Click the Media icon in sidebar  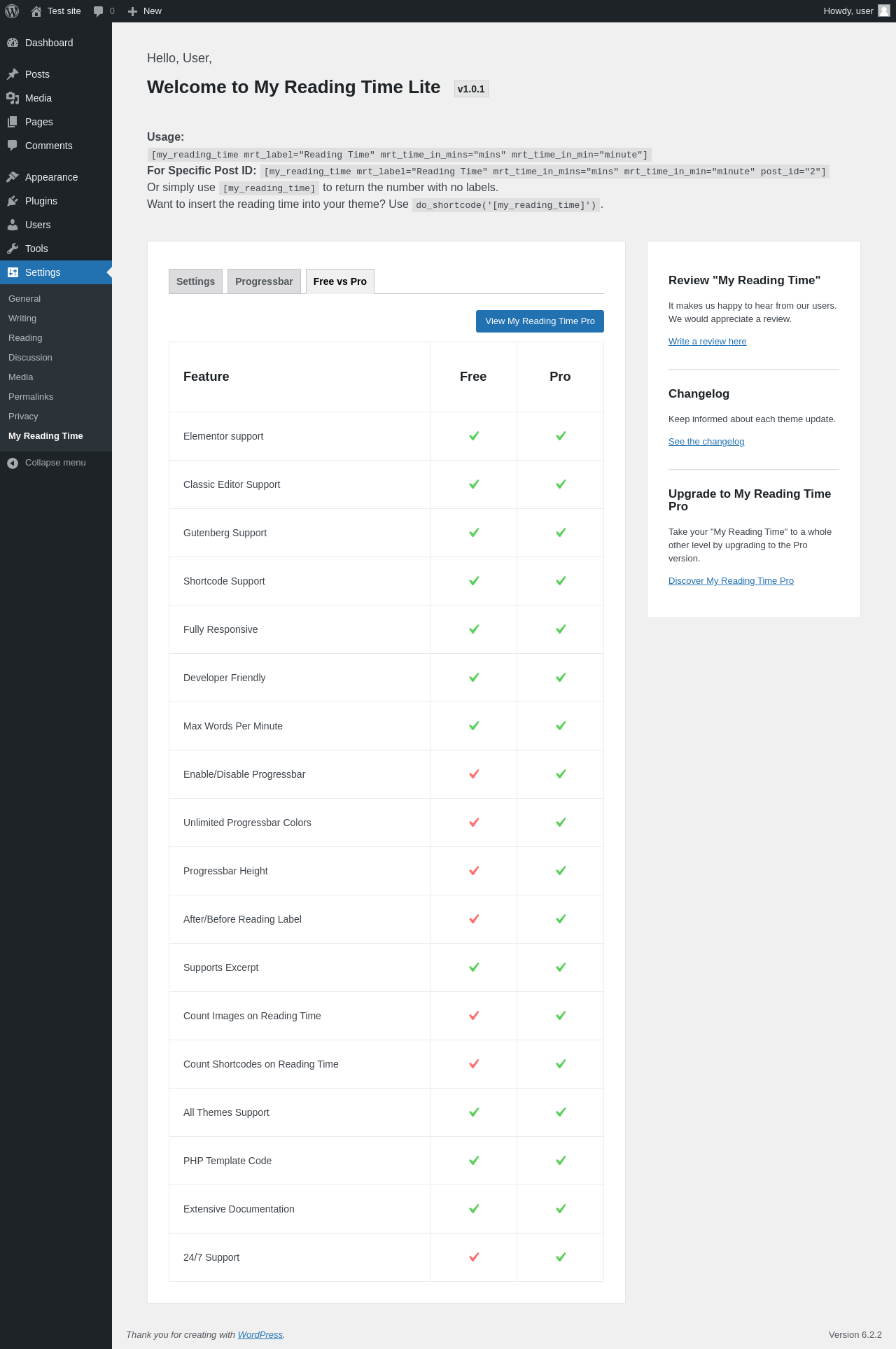13,98
